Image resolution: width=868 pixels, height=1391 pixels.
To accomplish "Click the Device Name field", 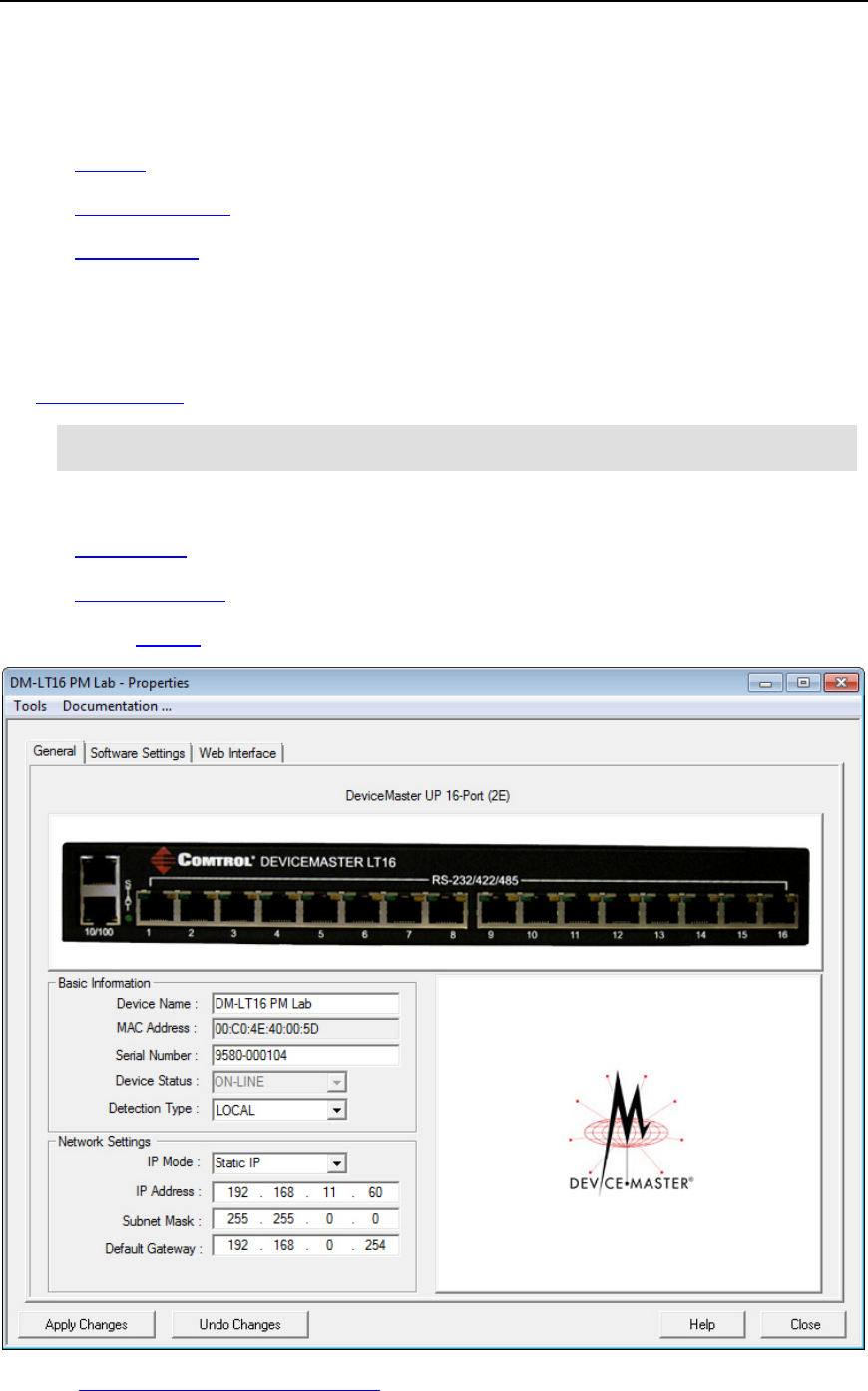I will point(305,1004).
